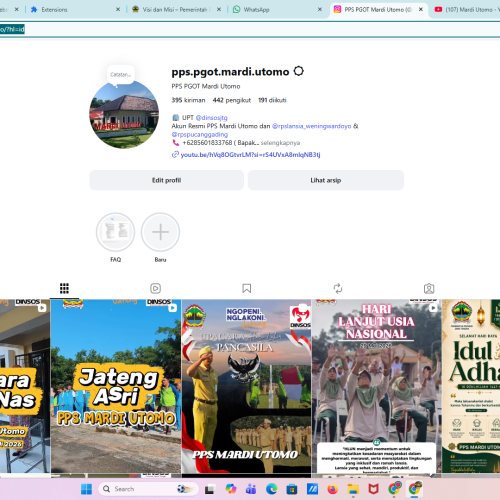Open the Windows Start menu
The image size is (500, 500).
tap(86, 489)
